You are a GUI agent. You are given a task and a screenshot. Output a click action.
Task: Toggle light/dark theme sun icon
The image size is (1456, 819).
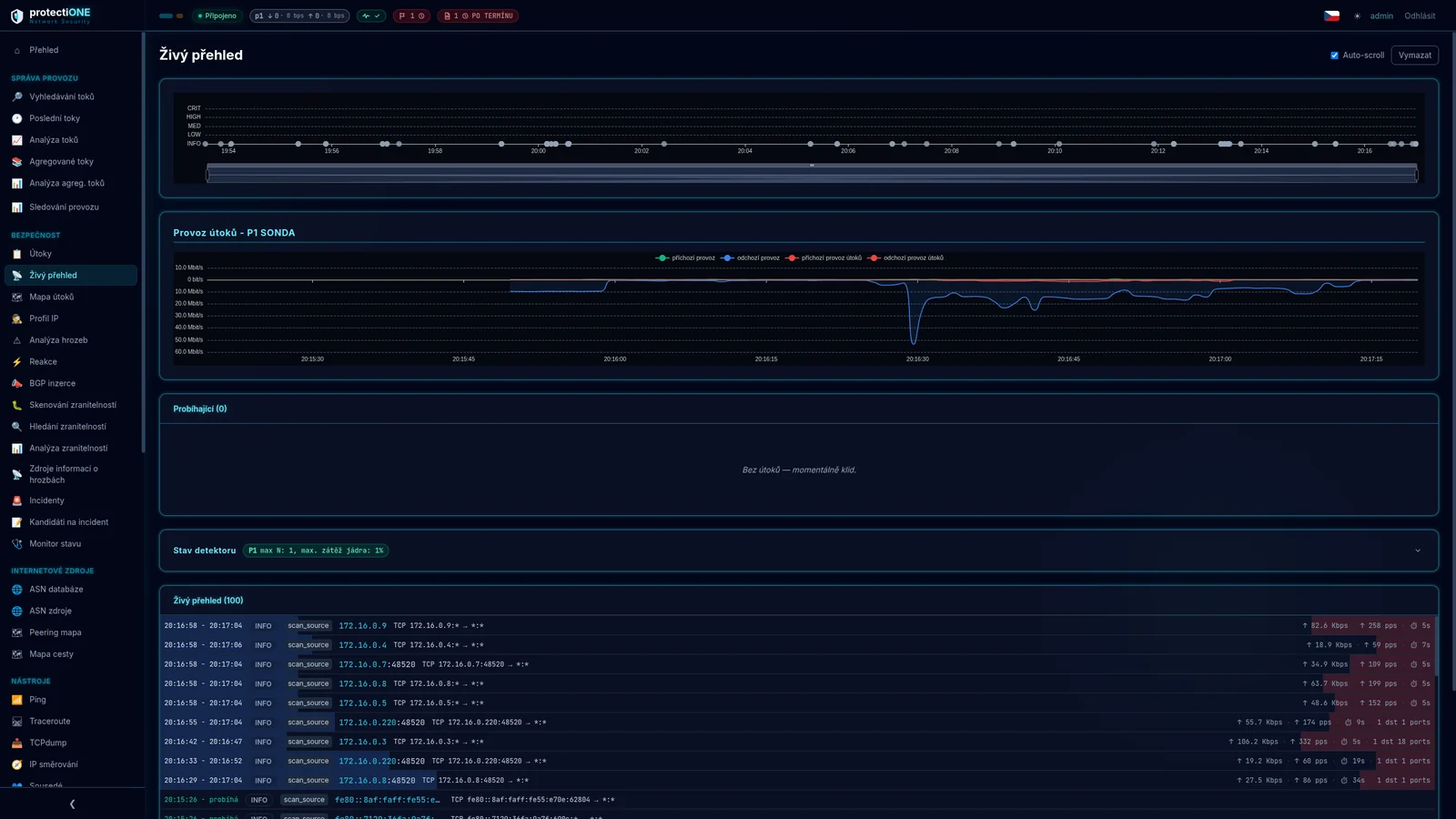point(1357,15)
